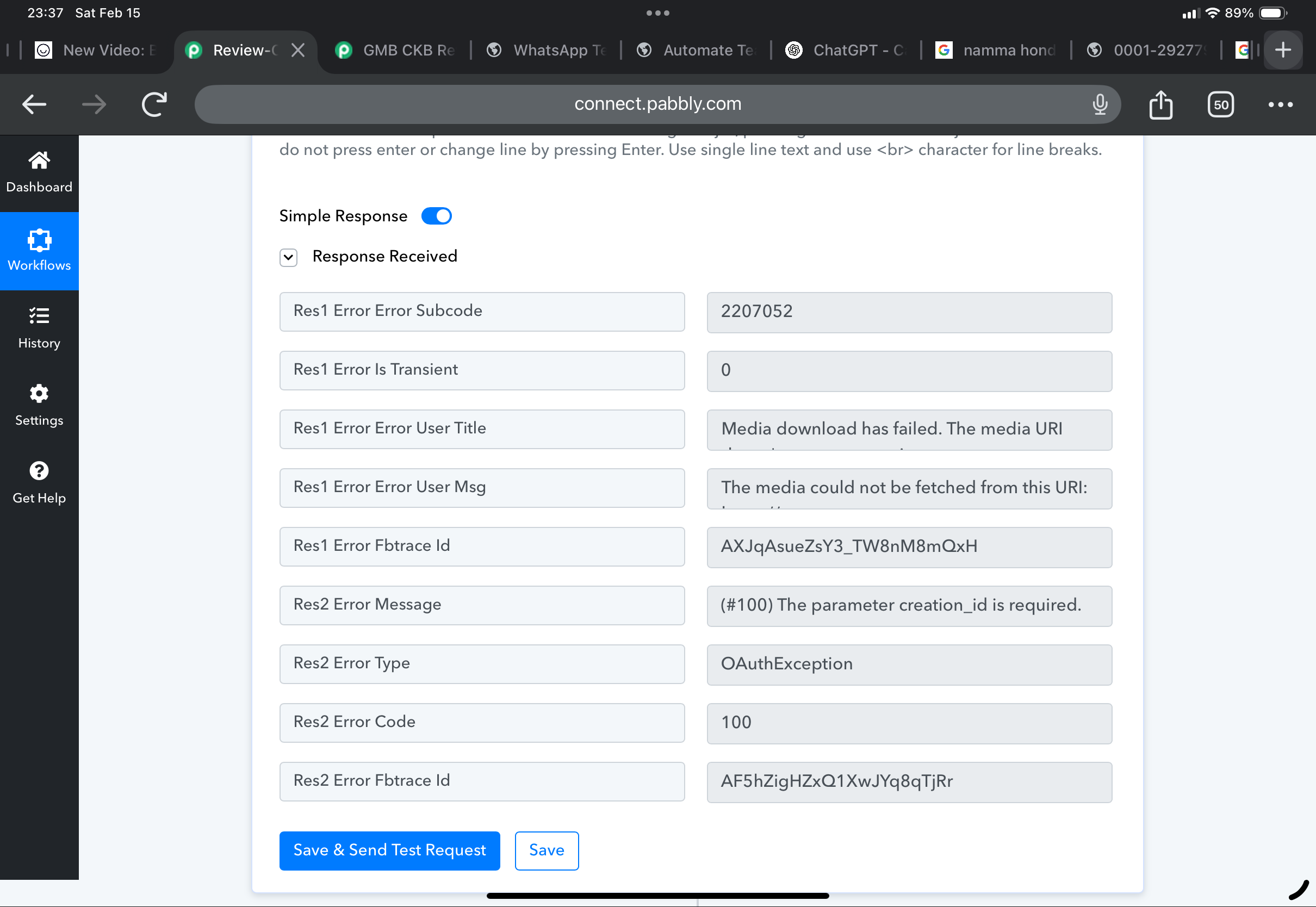Collapse the Response Received section
Screen dimensions: 1316x907
pos(288,257)
